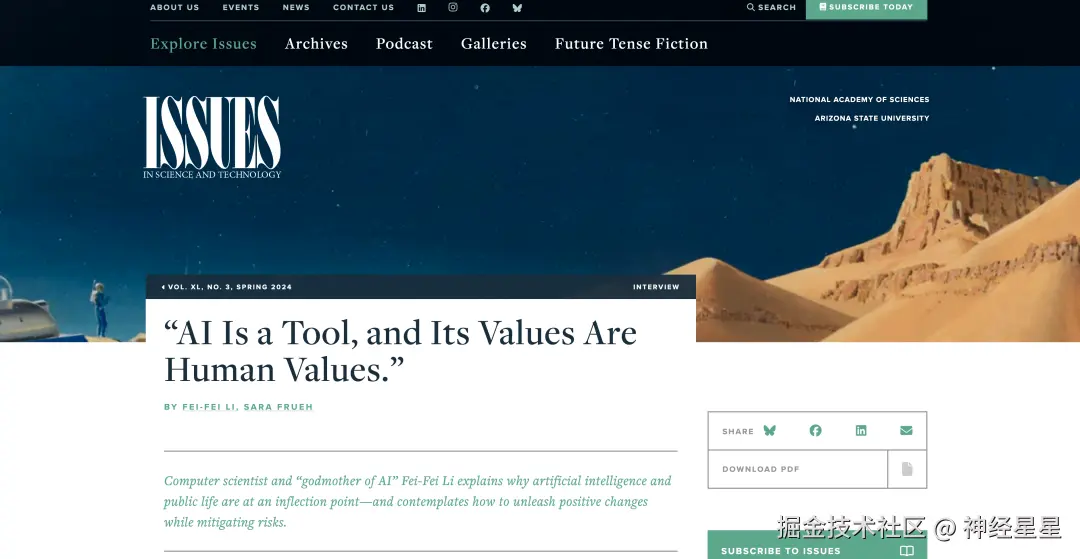
Task: Click the Subscribe to Issues button
Action: click(x=817, y=547)
